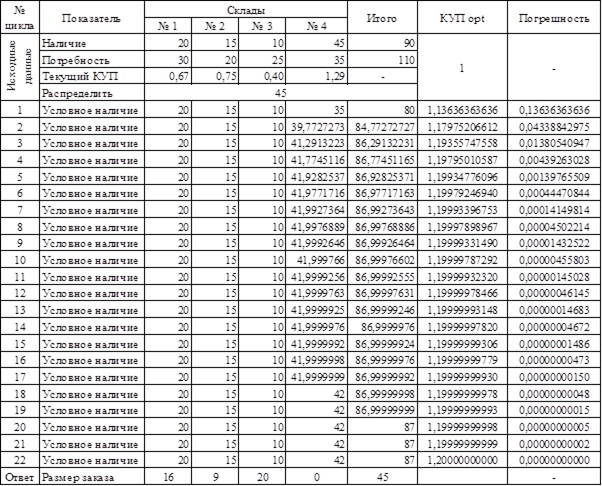Click the '№ 3' warehouse column header
The image size is (602, 486).
(264, 25)
